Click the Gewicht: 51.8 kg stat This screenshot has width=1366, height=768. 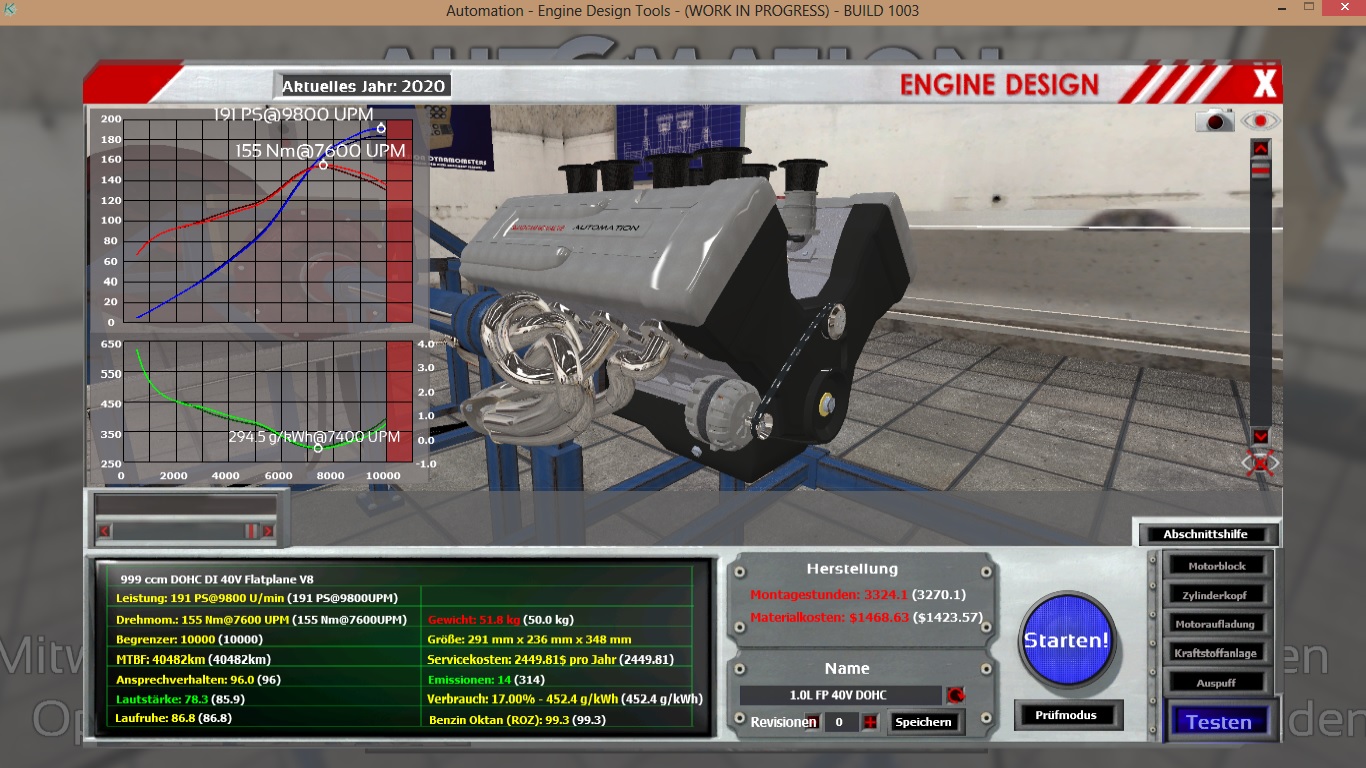click(x=500, y=619)
